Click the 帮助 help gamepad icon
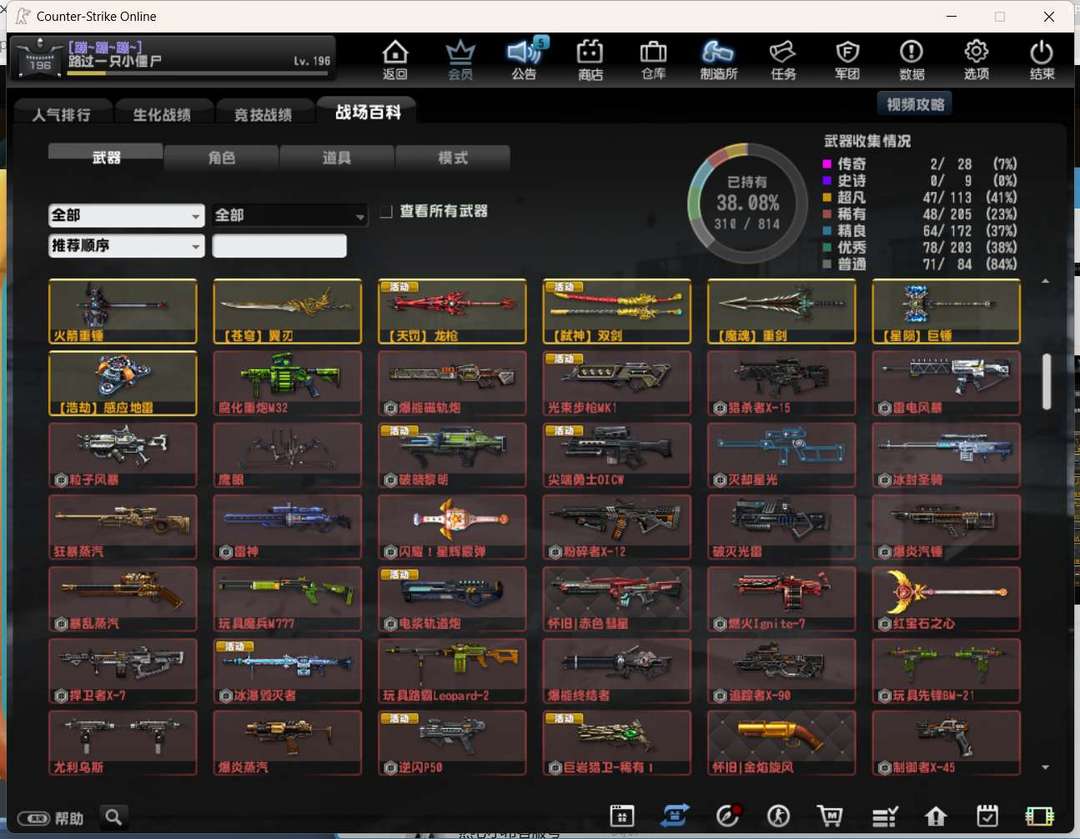The image size is (1080, 839). tap(50, 818)
